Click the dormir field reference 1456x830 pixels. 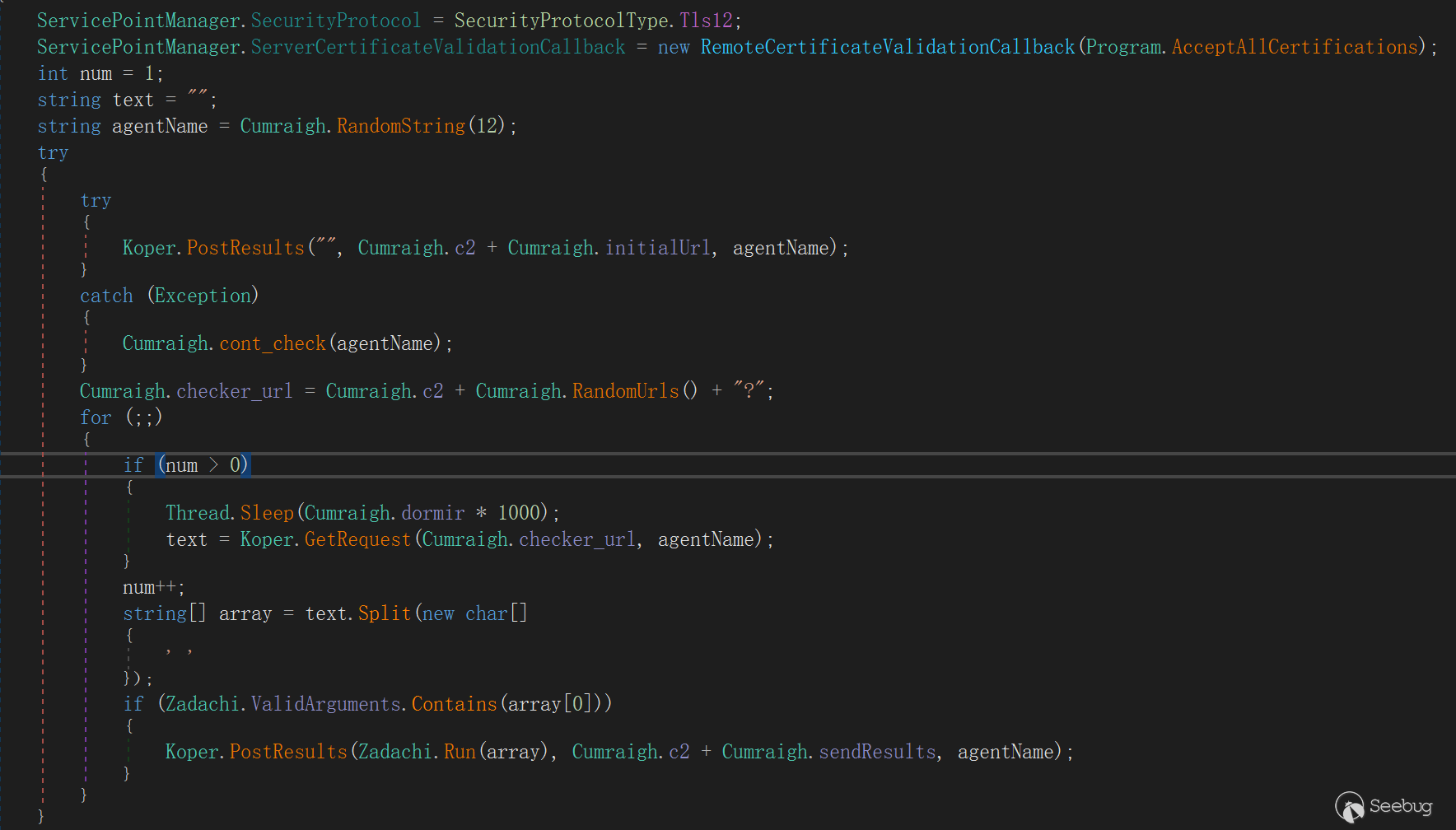coord(433,513)
